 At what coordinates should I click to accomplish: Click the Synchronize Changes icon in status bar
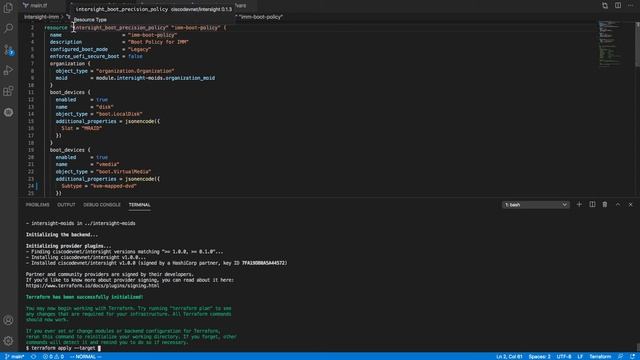(x=33, y=356)
